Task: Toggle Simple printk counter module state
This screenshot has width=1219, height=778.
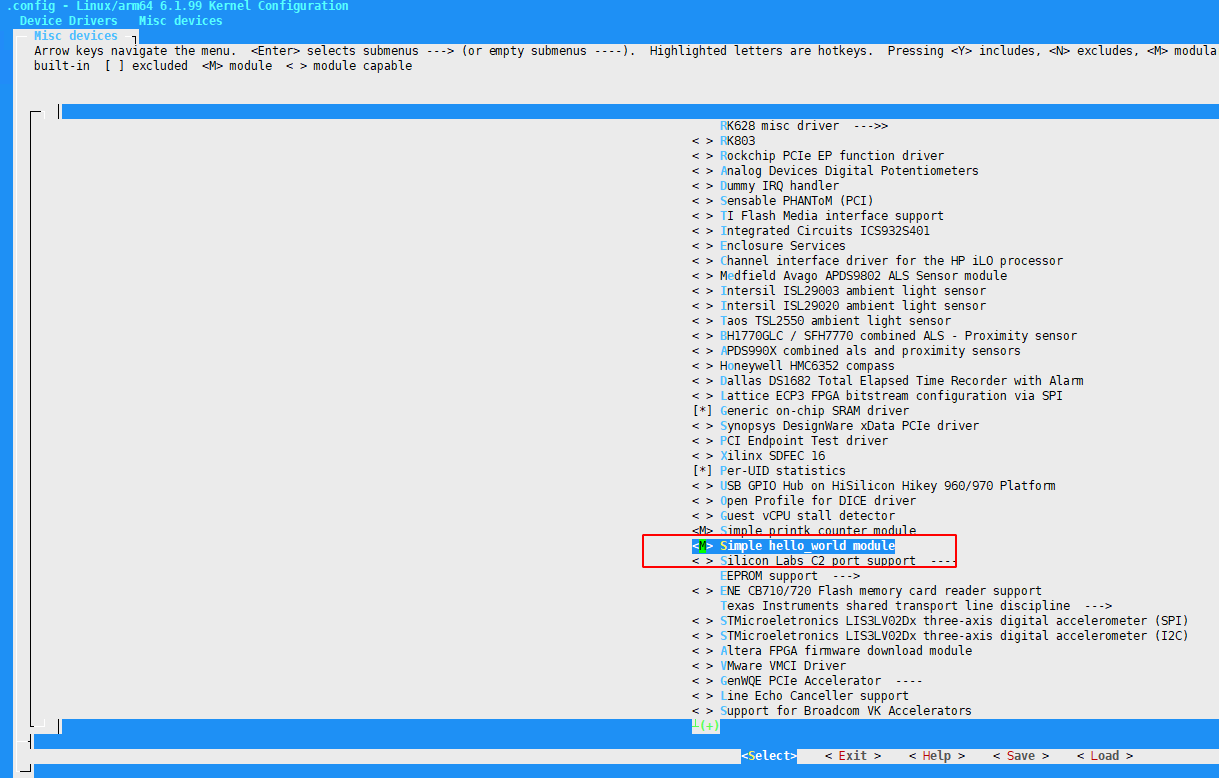Action: pyautogui.click(x=702, y=531)
